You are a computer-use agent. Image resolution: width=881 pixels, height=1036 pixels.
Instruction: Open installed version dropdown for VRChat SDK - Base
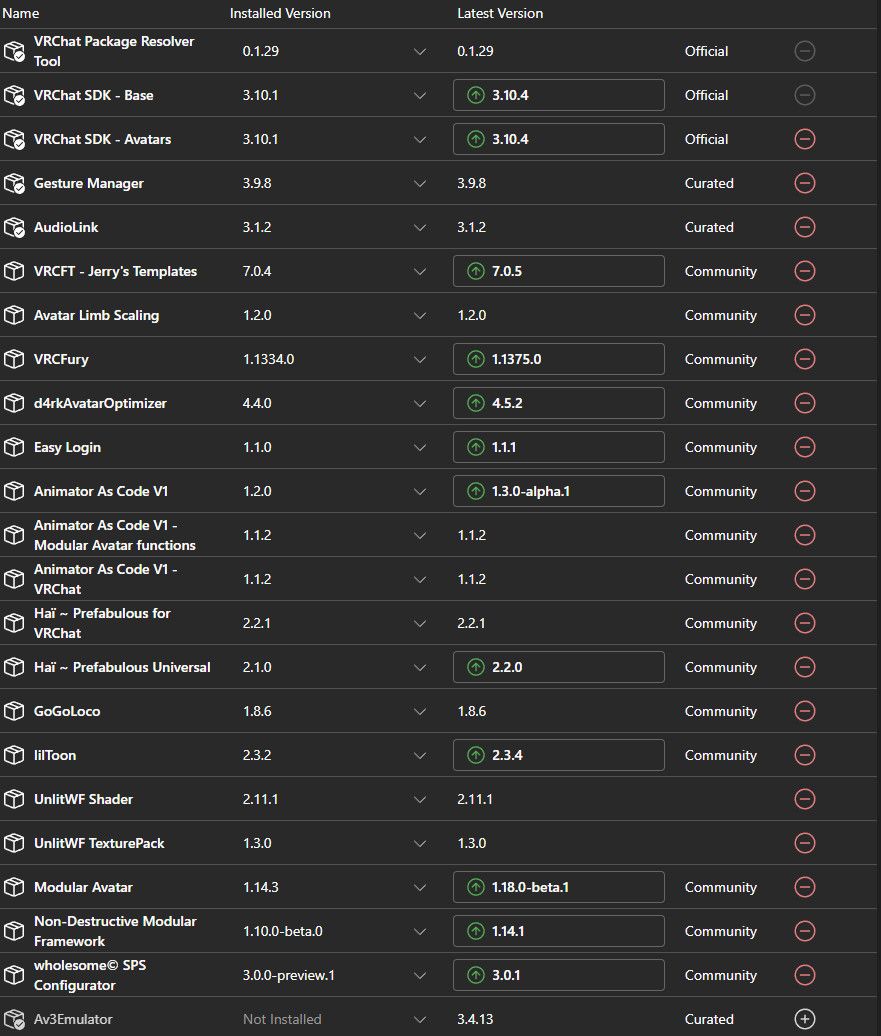[420, 95]
